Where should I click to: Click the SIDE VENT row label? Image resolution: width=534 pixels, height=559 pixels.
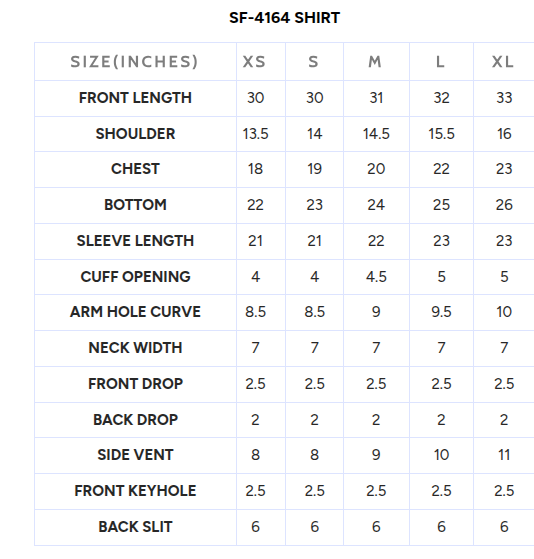135,455
